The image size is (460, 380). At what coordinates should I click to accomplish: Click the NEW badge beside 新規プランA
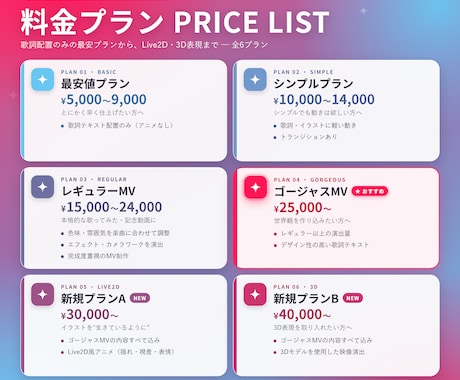click(x=140, y=298)
